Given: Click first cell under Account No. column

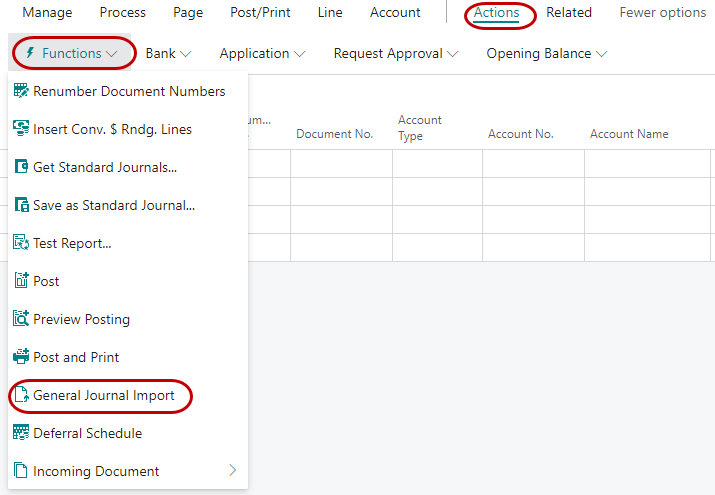Looking at the screenshot, I should point(532,163).
